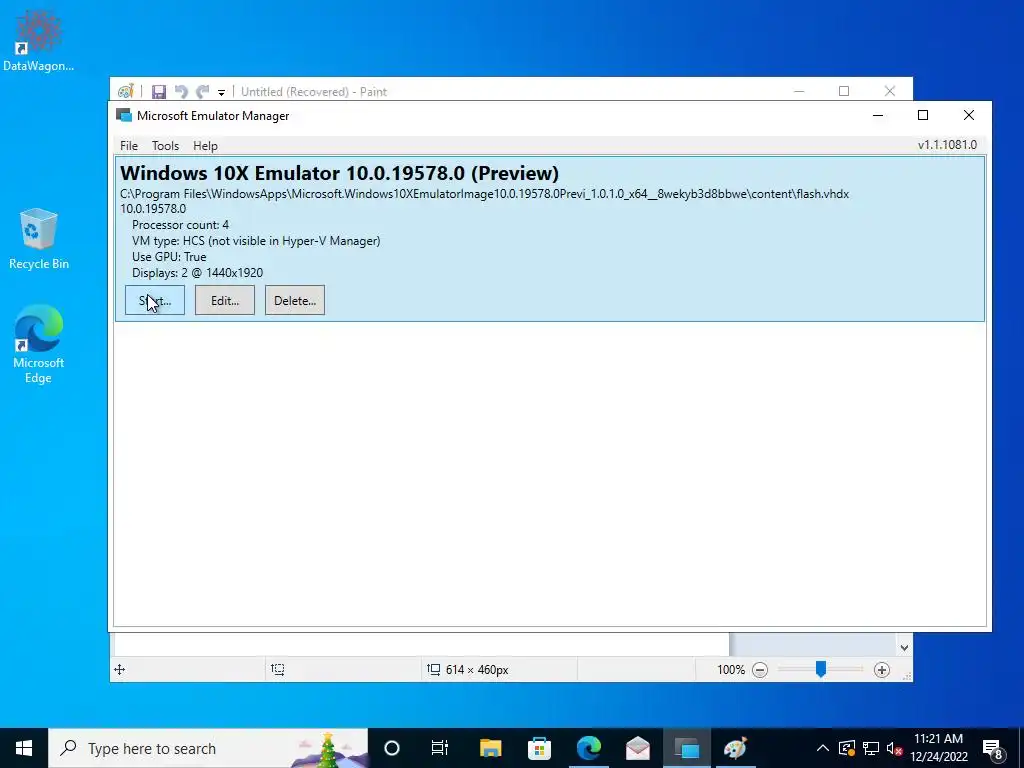Viewport: 1024px width, 768px height.
Task: Click the security alert icon in system tray
Action: pyautogui.click(x=847, y=748)
